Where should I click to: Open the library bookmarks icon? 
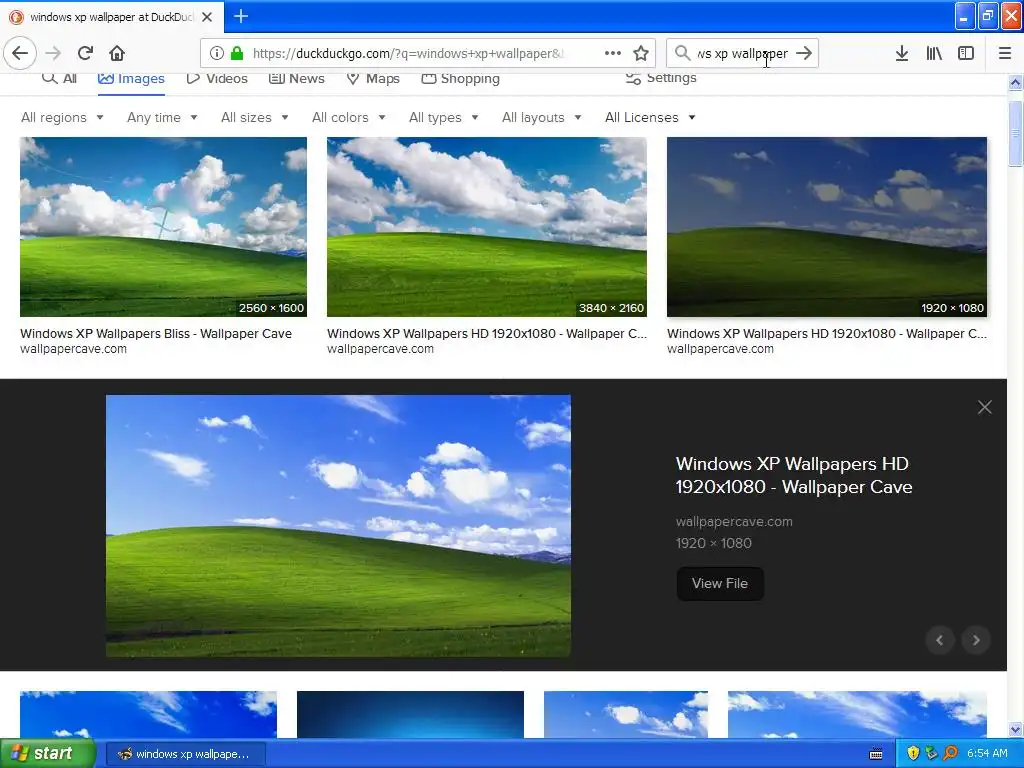[x=934, y=53]
